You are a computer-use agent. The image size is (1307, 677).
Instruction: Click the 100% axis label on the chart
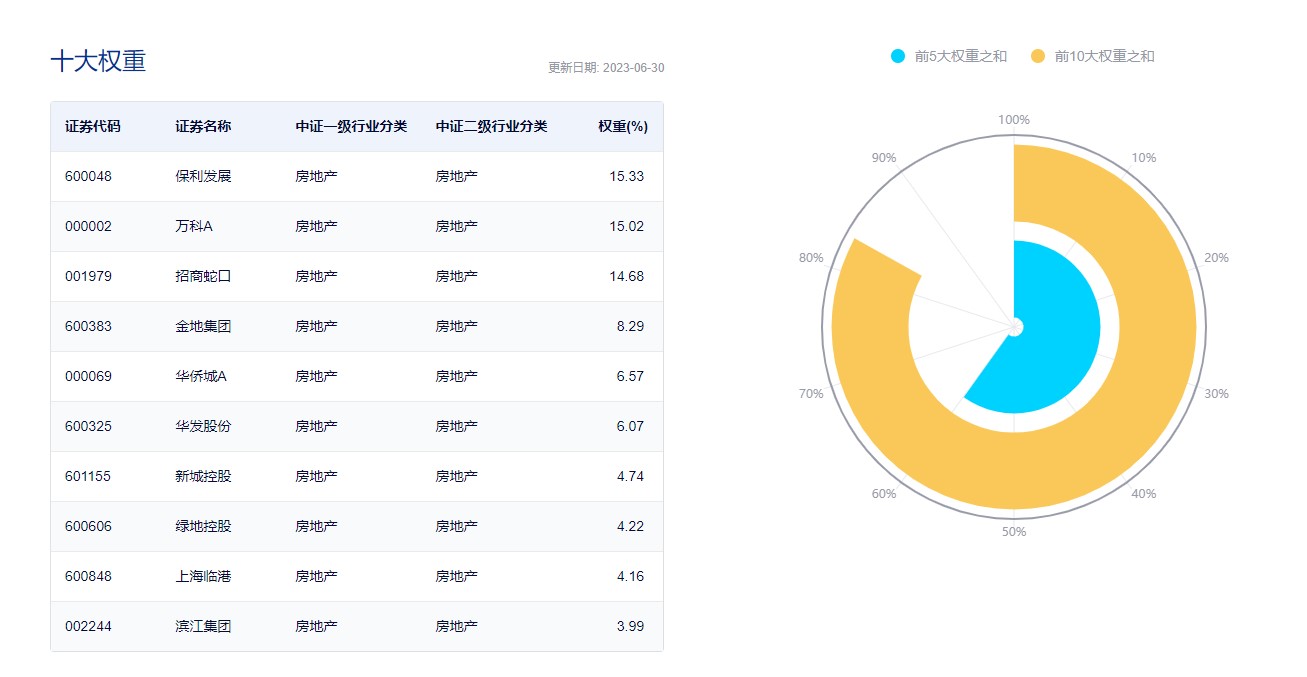click(1014, 120)
